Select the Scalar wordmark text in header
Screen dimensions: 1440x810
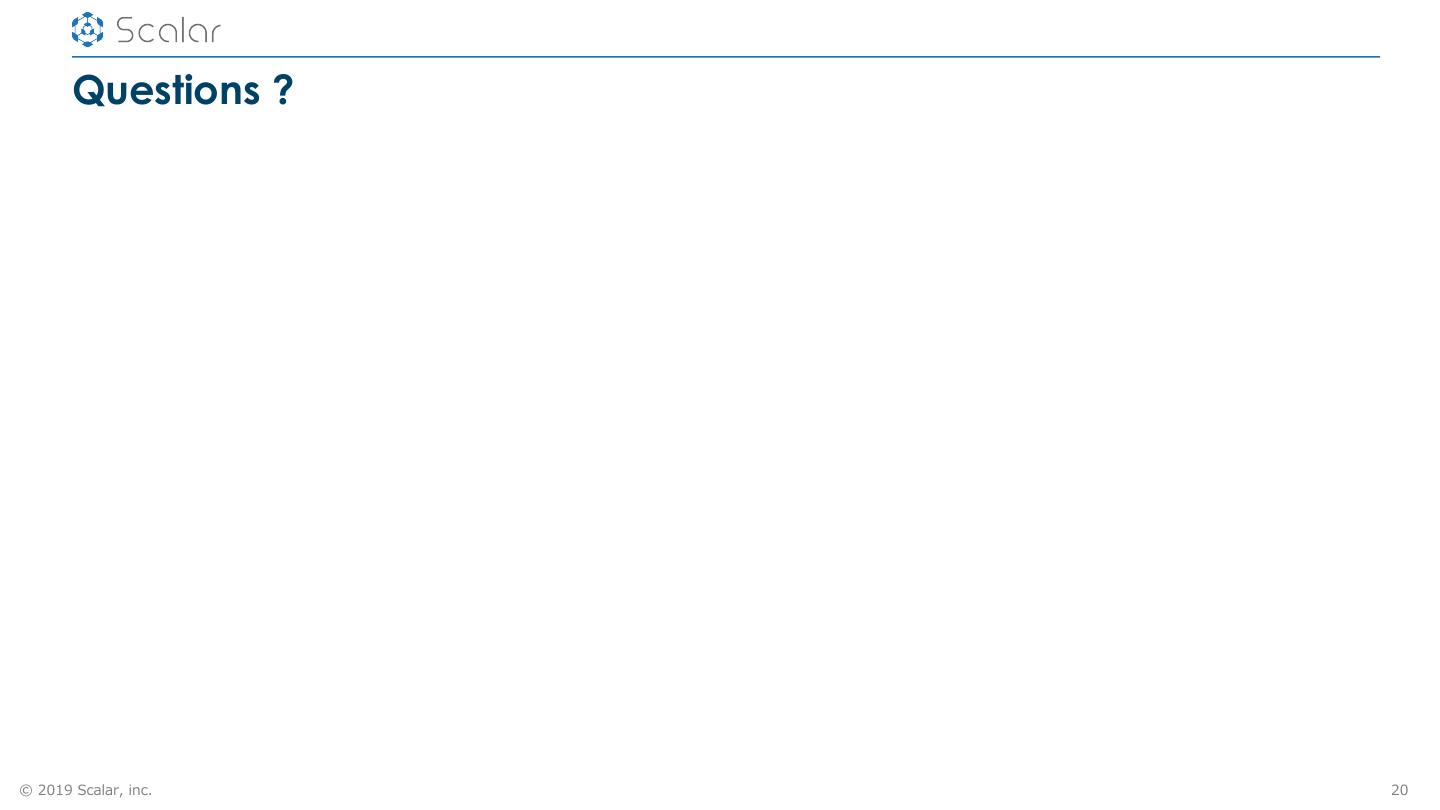click(x=168, y=31)
